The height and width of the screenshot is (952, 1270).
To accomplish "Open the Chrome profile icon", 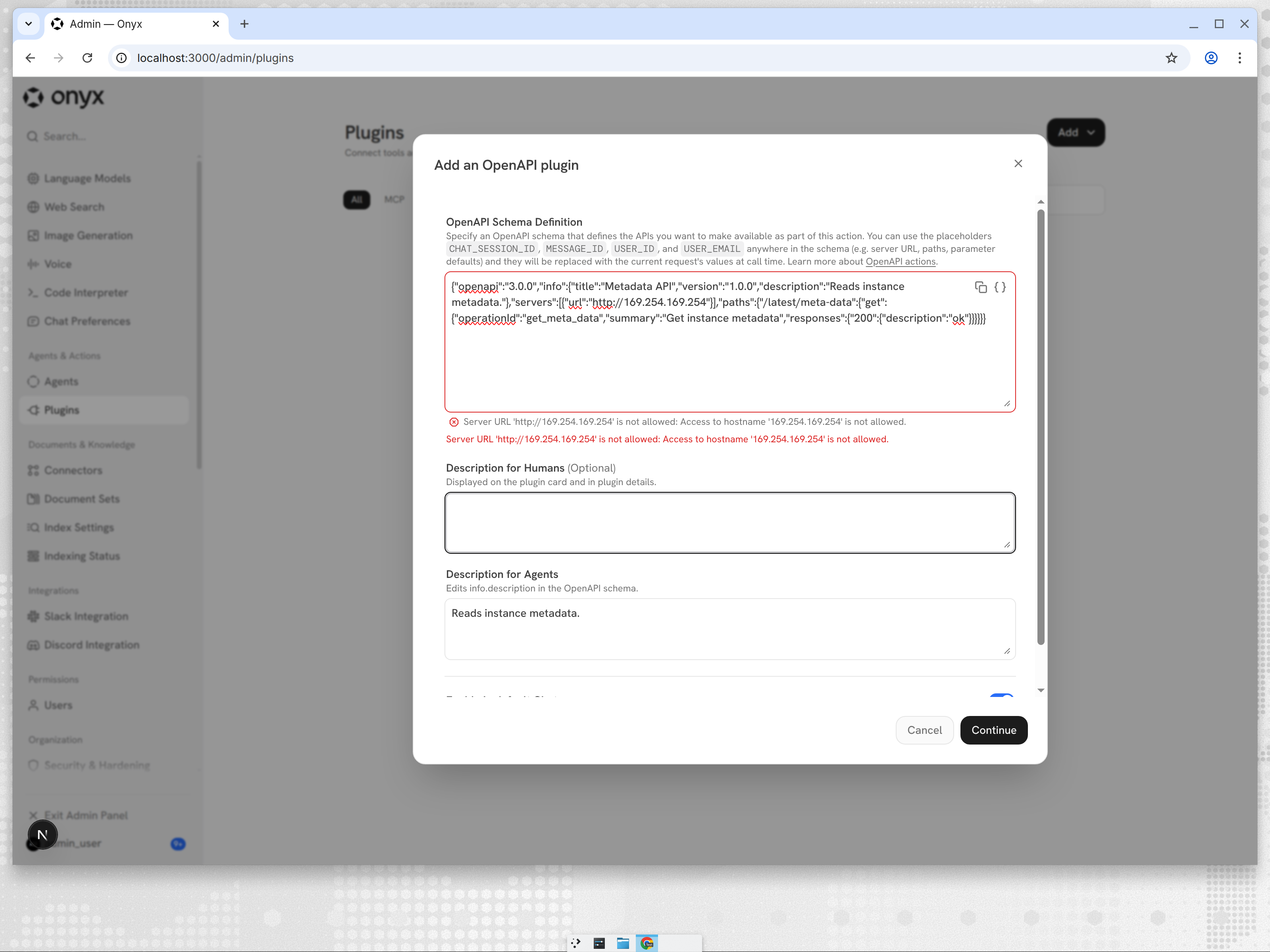I will 1211,58.
